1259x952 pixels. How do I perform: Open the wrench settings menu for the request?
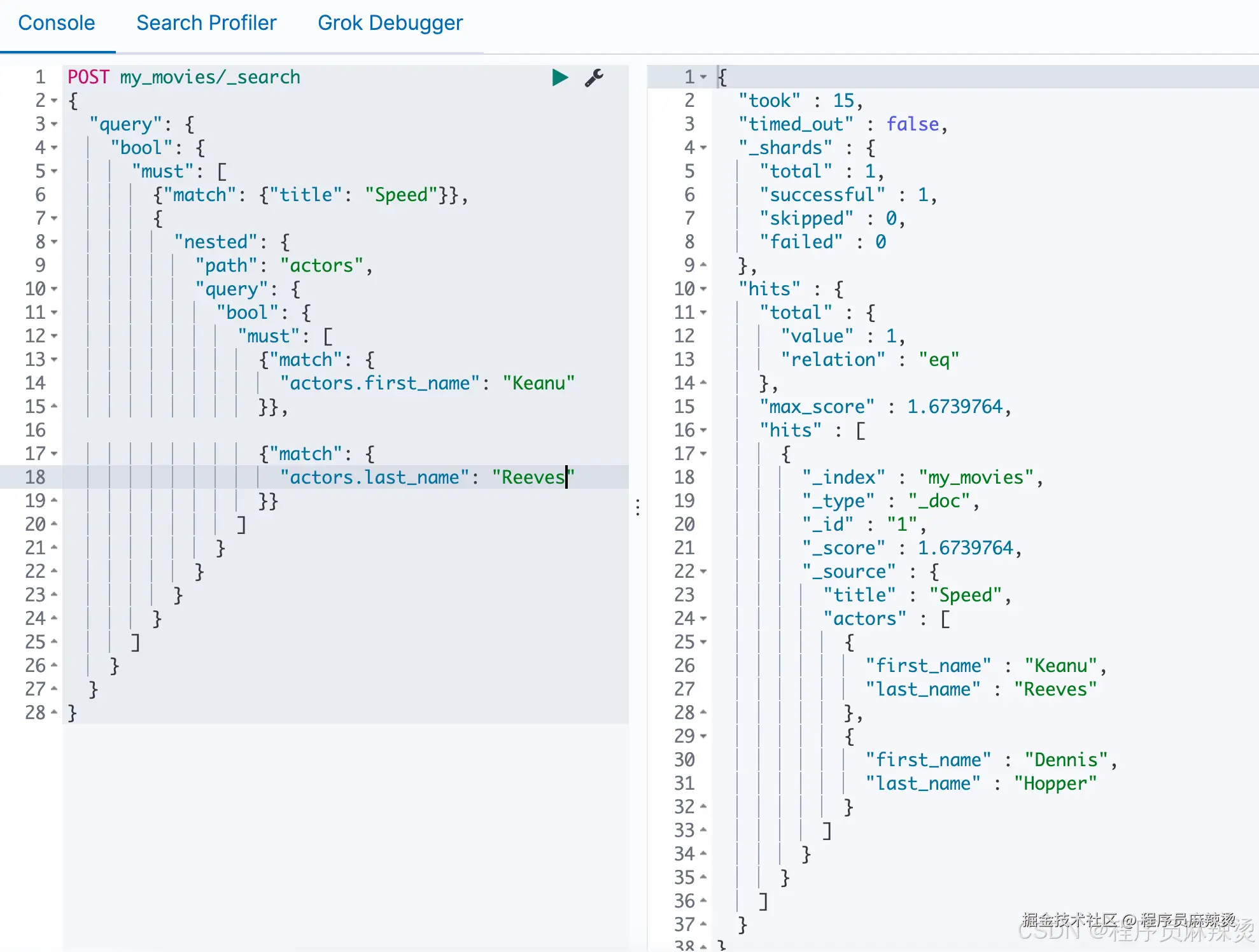point(594,78)
